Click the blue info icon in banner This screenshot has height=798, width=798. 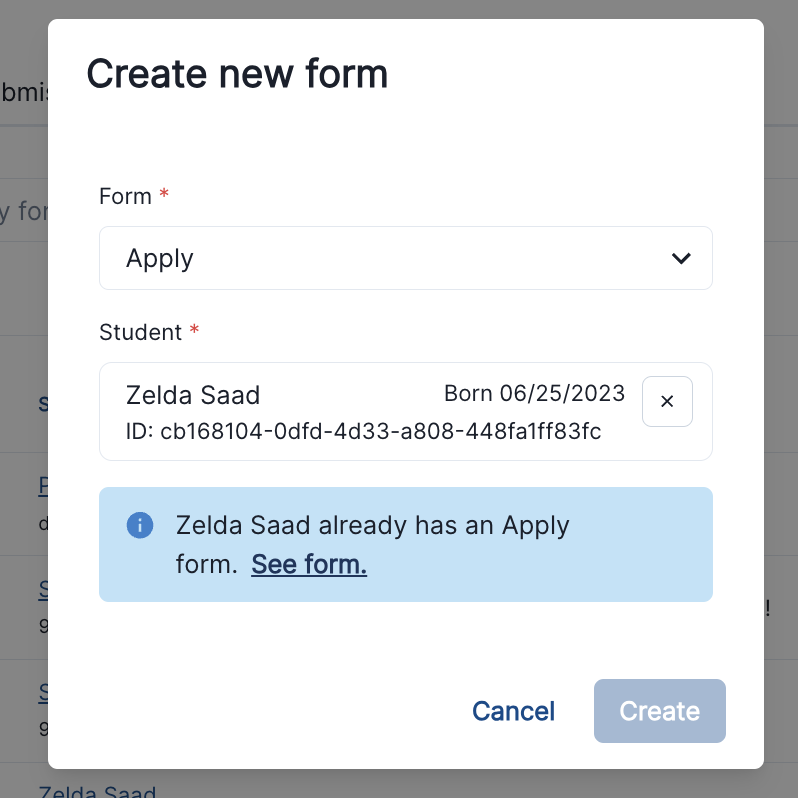click(140, 525)
